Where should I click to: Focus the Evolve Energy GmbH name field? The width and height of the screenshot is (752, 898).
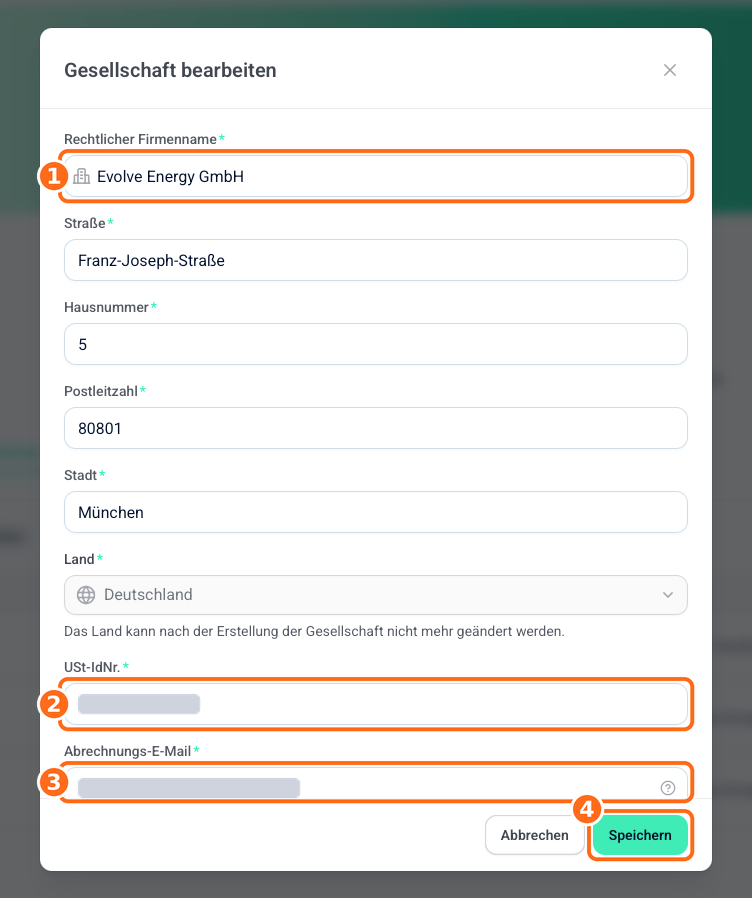[x=376, y=176]
